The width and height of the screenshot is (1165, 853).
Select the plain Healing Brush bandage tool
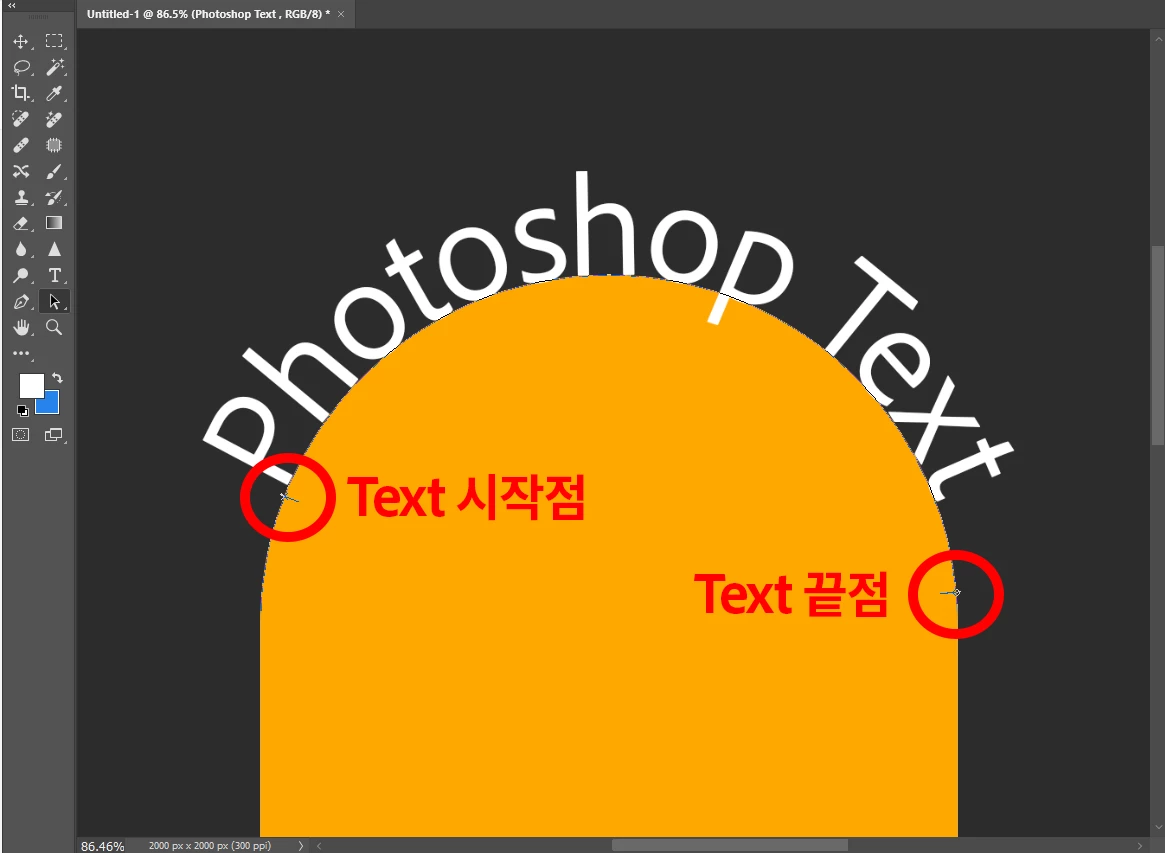[21, 145]
